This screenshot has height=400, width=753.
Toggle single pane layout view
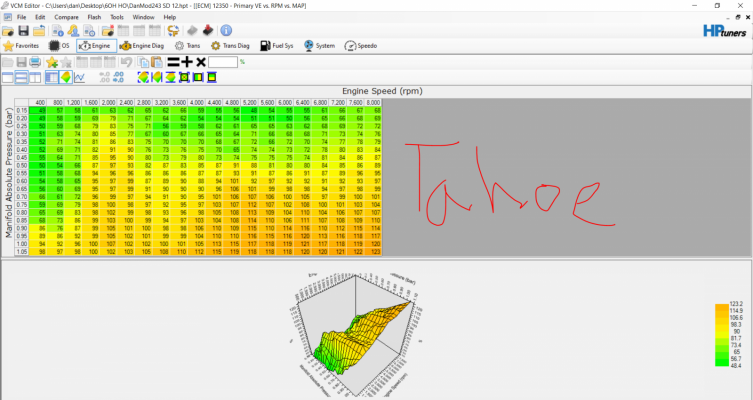pos(8,77)
